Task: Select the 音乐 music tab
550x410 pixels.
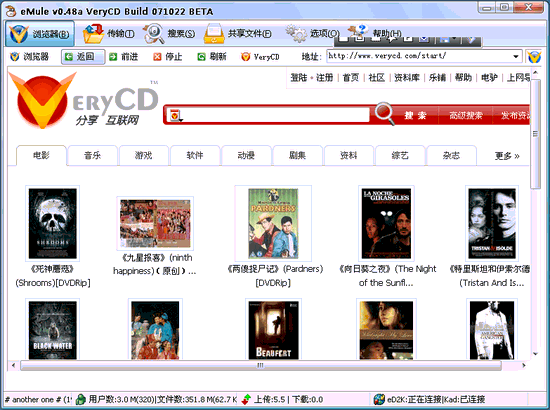Action: 93,155
